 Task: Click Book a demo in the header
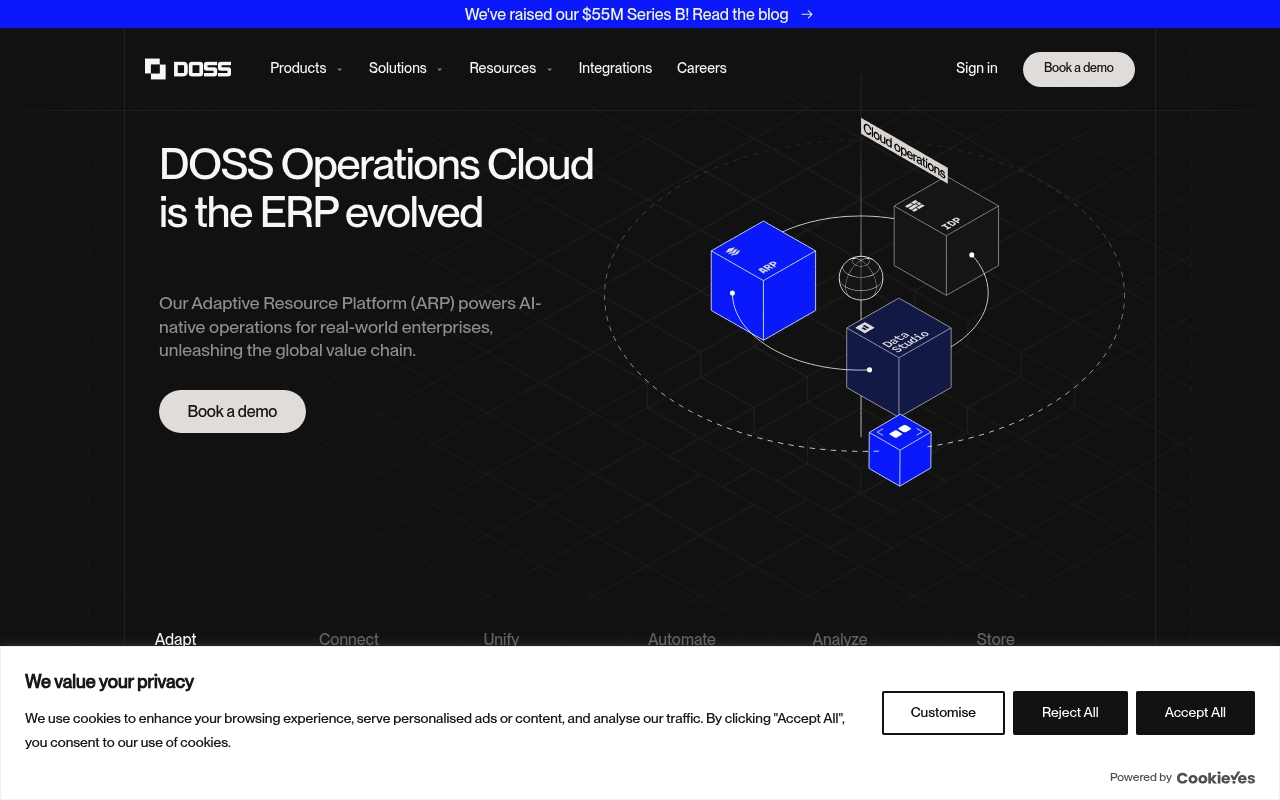click(1079, 69)
